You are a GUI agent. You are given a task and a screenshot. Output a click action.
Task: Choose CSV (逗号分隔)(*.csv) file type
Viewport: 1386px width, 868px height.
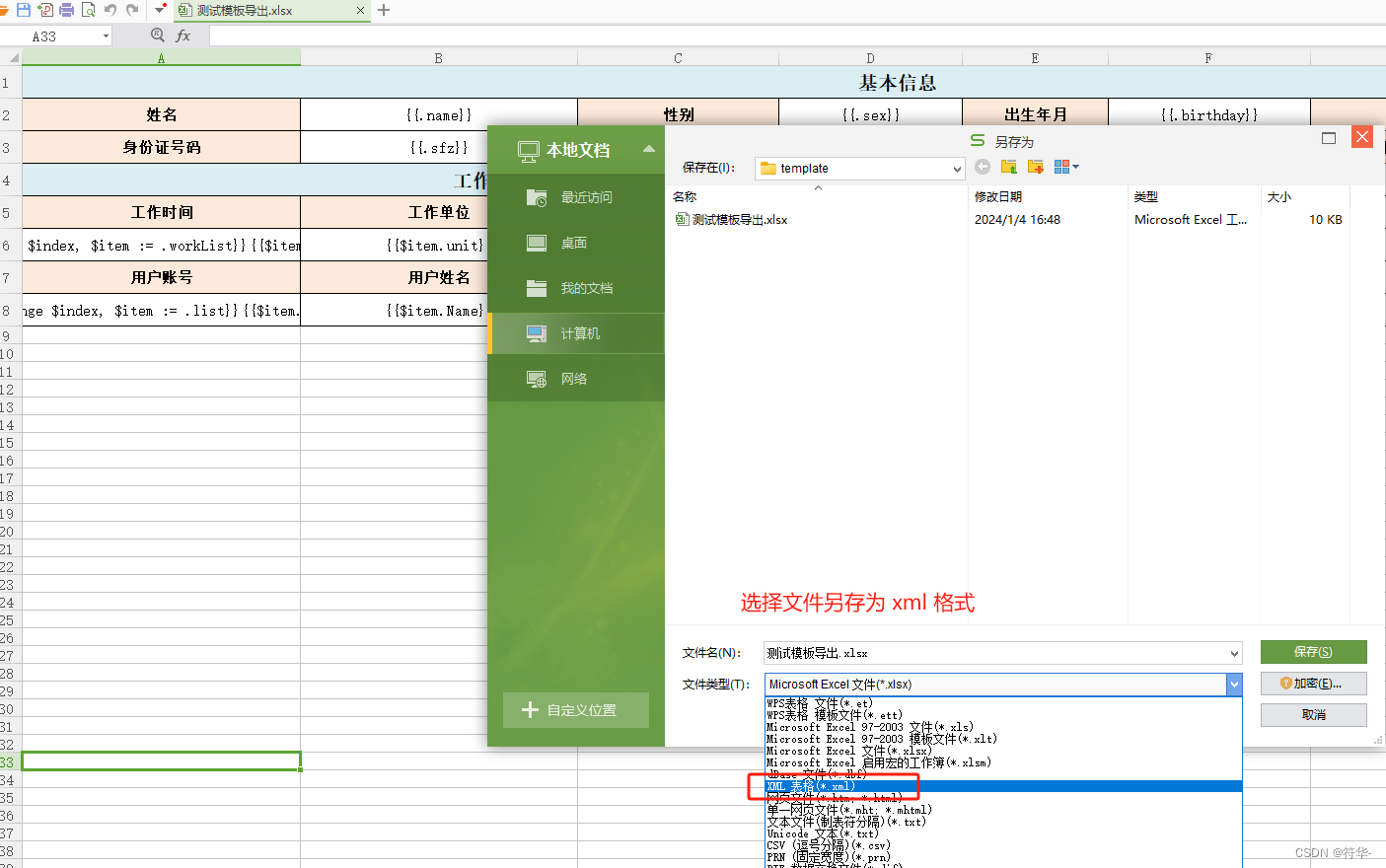click(x=1003, y=845)
